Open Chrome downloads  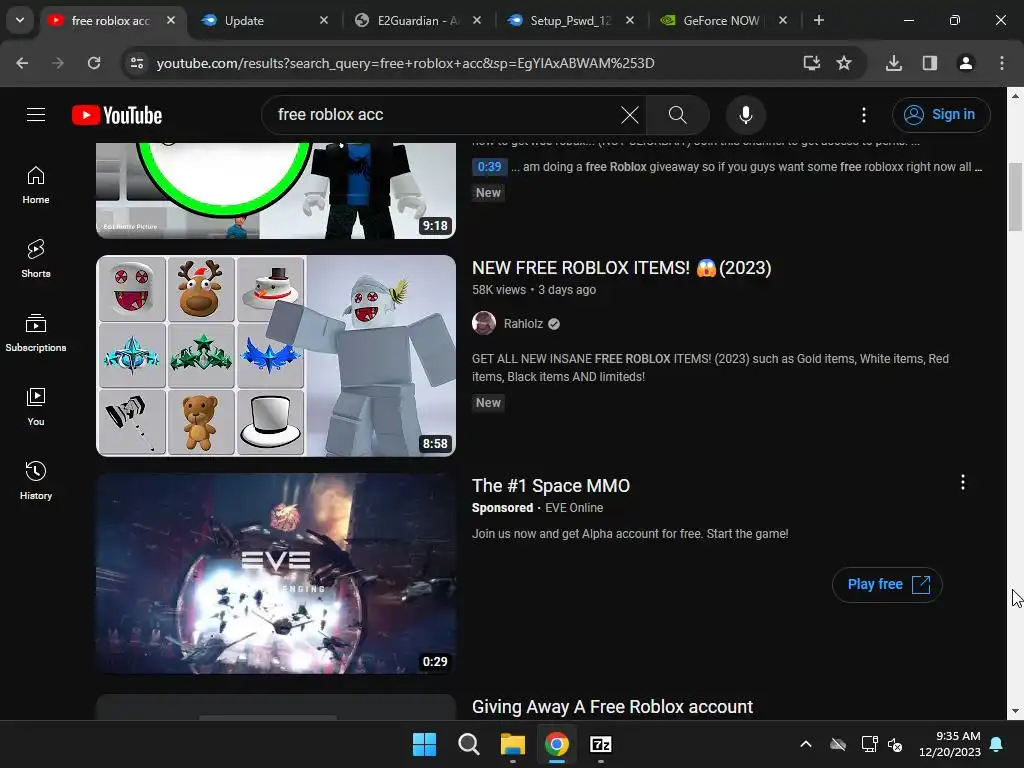[x=893, y=63]
